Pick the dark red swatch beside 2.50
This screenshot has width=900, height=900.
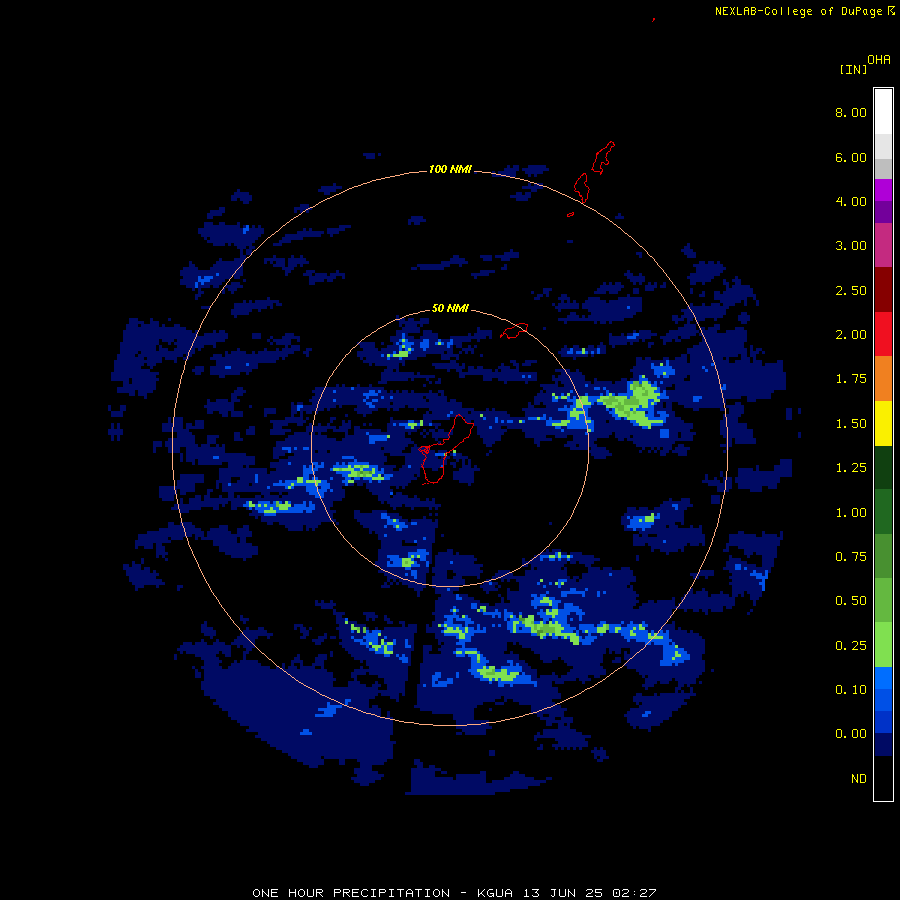tap(883, 289)
